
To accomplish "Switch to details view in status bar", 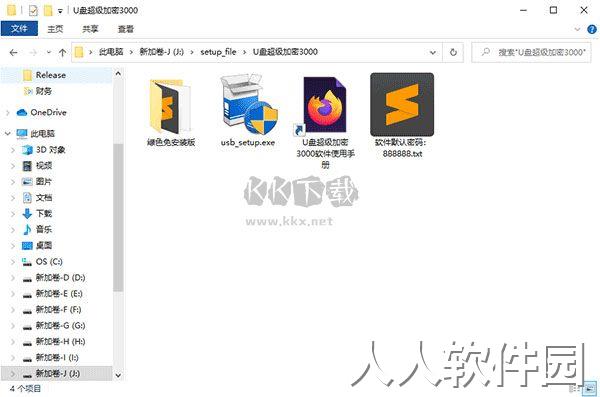I will [x=573, y=389].
